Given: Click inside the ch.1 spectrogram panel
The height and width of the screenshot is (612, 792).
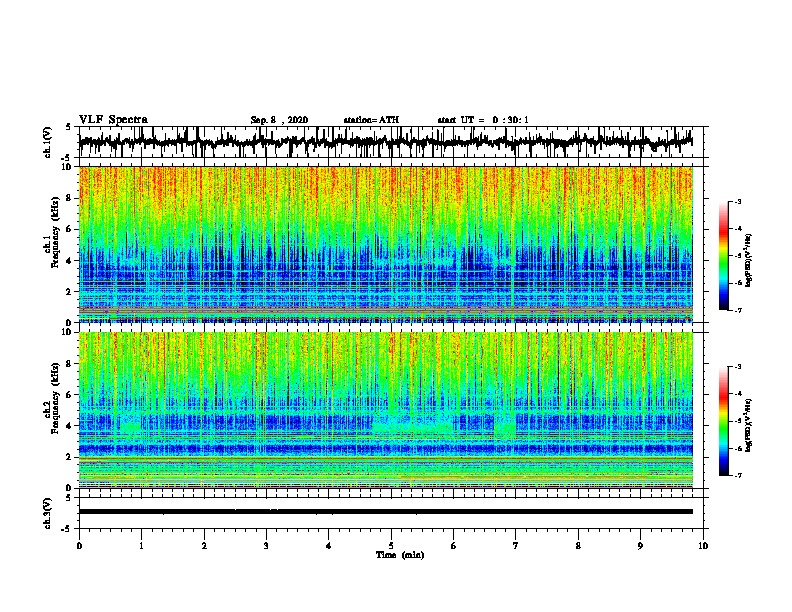Looking at the screenshot, I should pyautogui.click(x=386, y=244).
